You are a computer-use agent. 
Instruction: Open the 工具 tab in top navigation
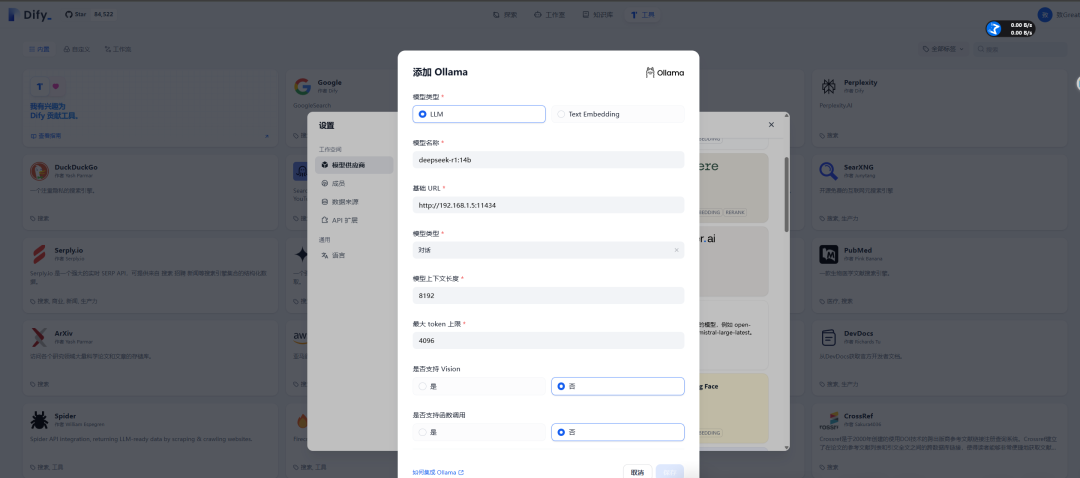[x=642, y=14]
